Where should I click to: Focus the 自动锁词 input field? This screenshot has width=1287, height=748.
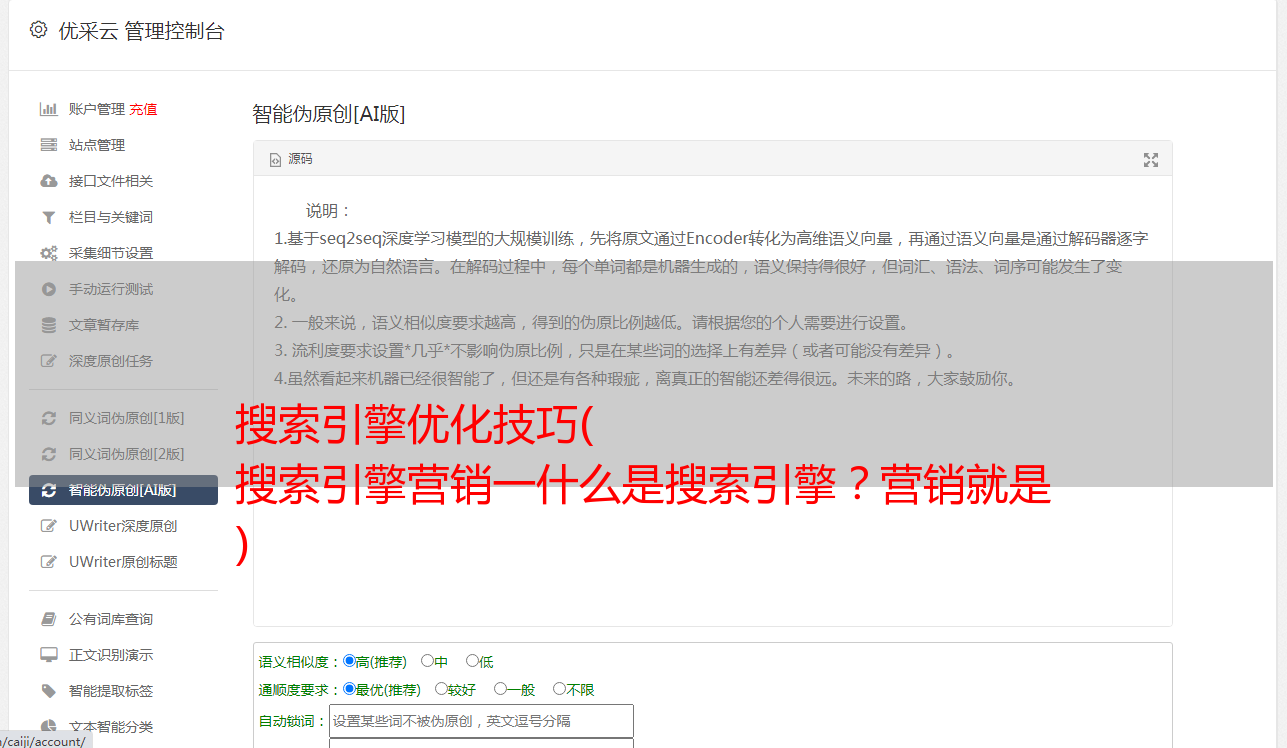pyautogui.click(x=481, y=721)
